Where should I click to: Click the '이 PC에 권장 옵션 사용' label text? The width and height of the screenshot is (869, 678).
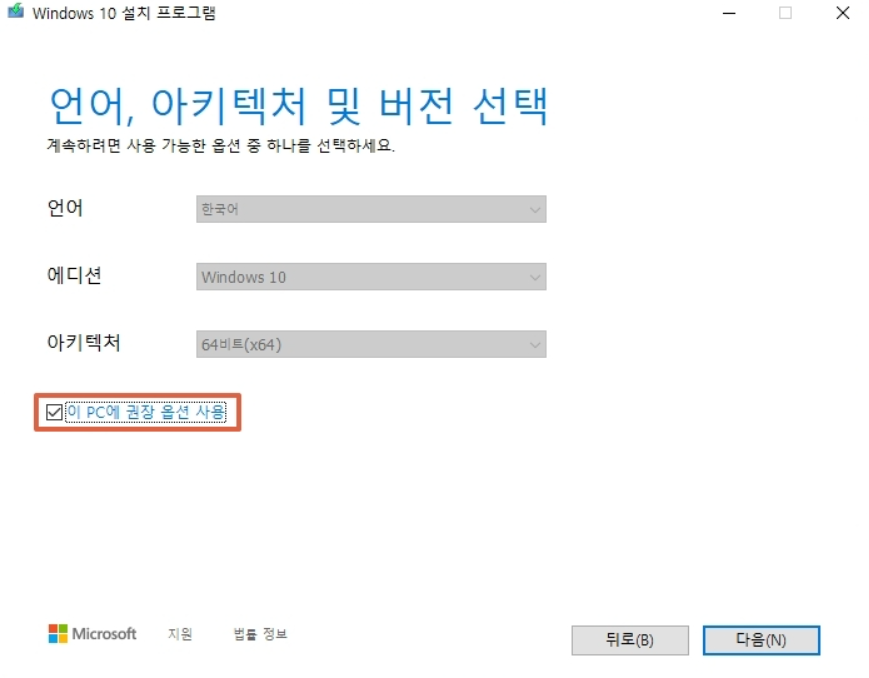pos(146,412)
